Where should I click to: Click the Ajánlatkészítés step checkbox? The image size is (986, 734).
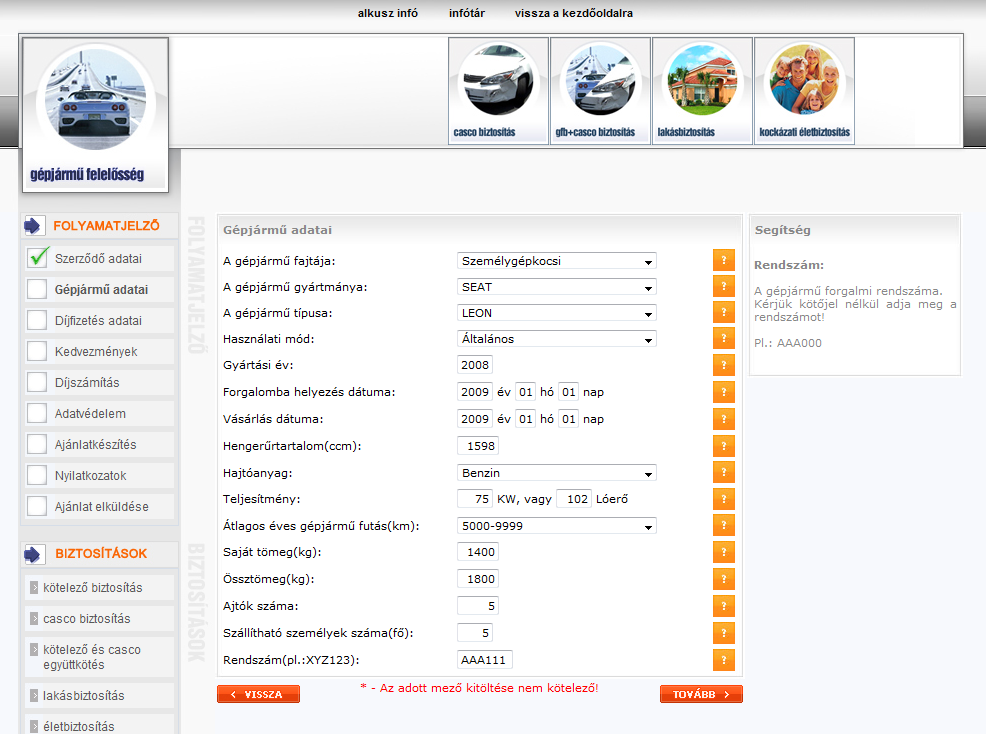[37, 444]
